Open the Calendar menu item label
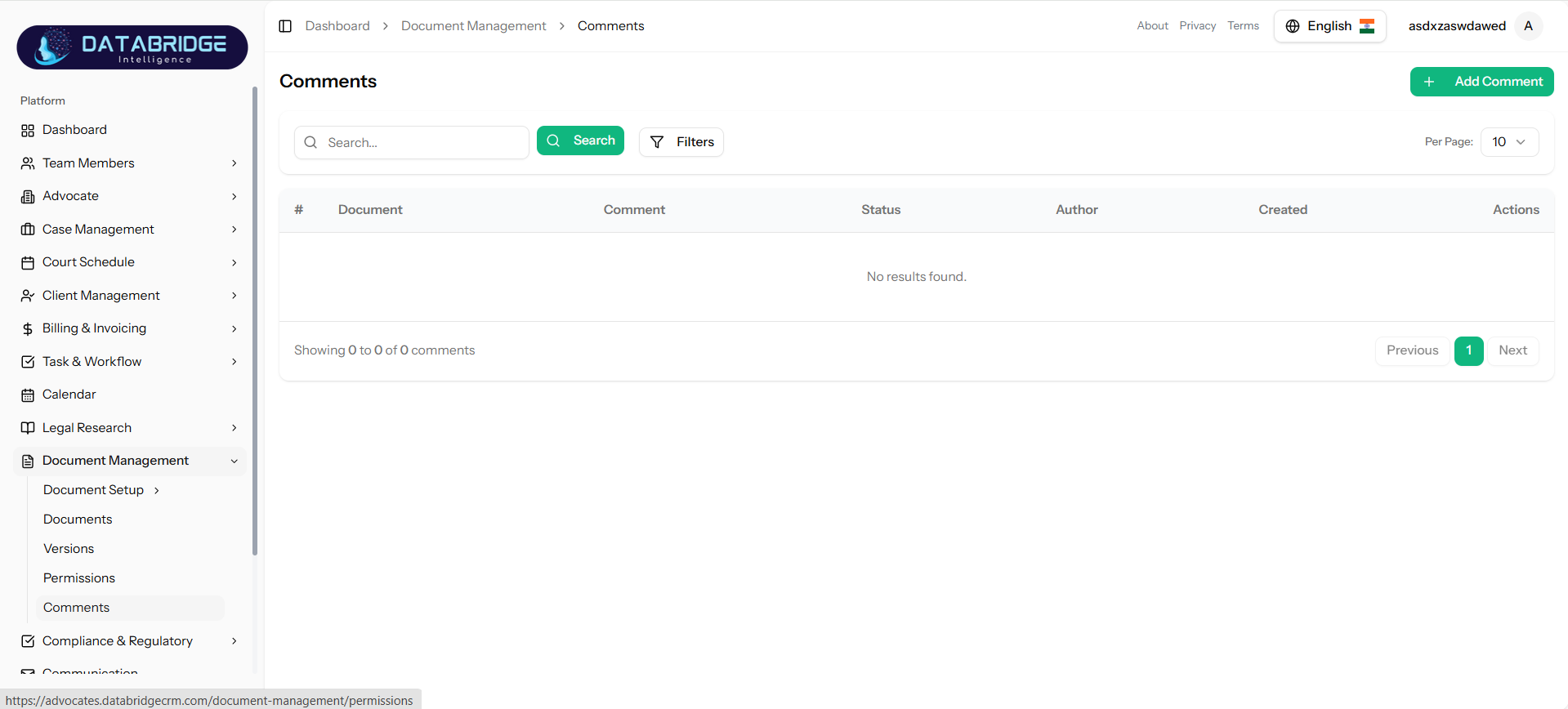 (69, 395)
